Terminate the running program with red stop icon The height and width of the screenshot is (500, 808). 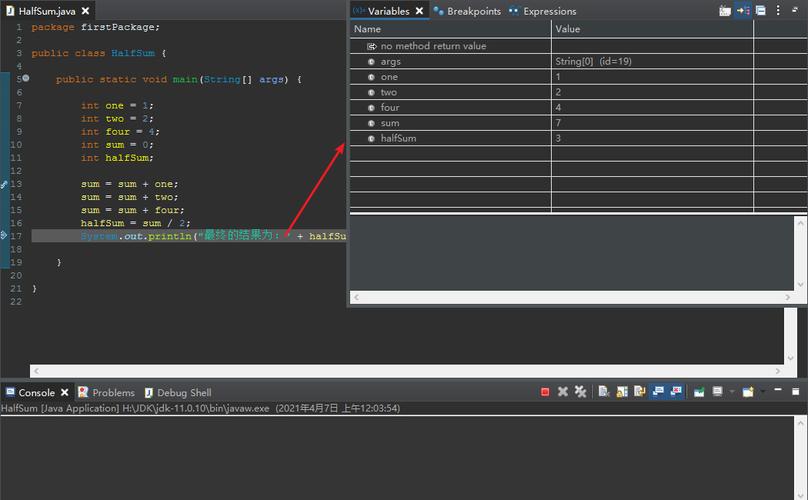(545, 392)
